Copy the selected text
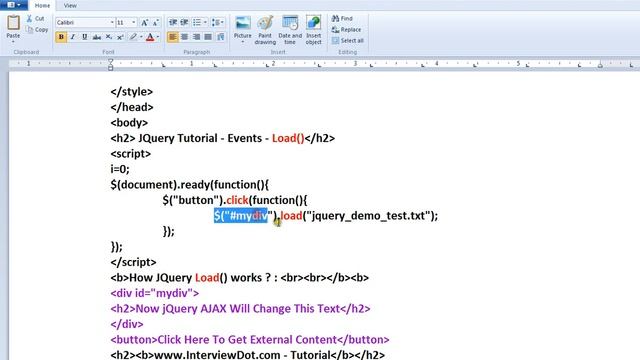This screenshot has width=640, height=360. tap(37, 30)
